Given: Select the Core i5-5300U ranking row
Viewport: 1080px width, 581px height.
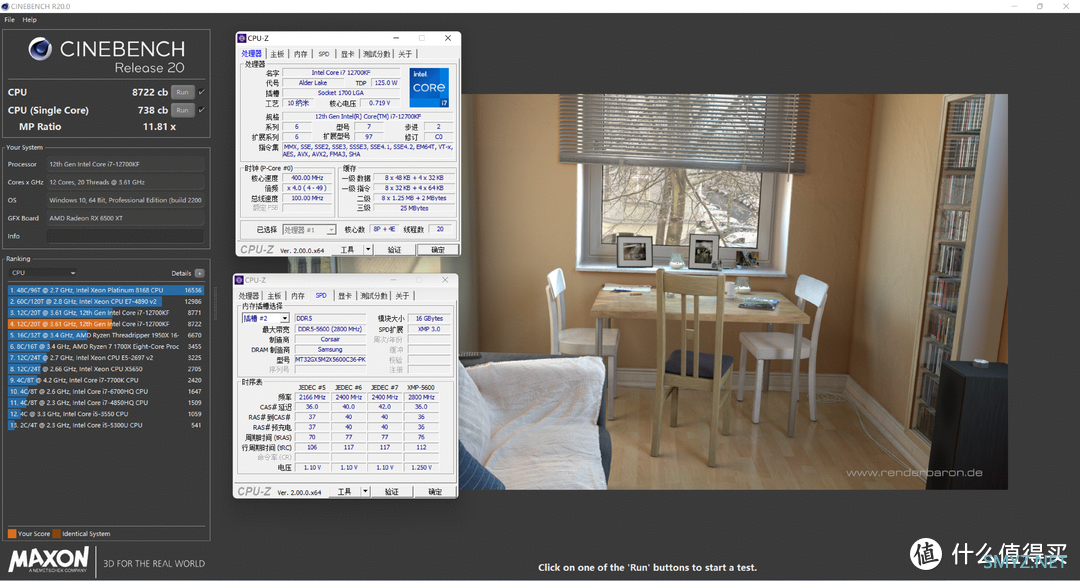Looking at the screenshot, I should coord(106,425).
